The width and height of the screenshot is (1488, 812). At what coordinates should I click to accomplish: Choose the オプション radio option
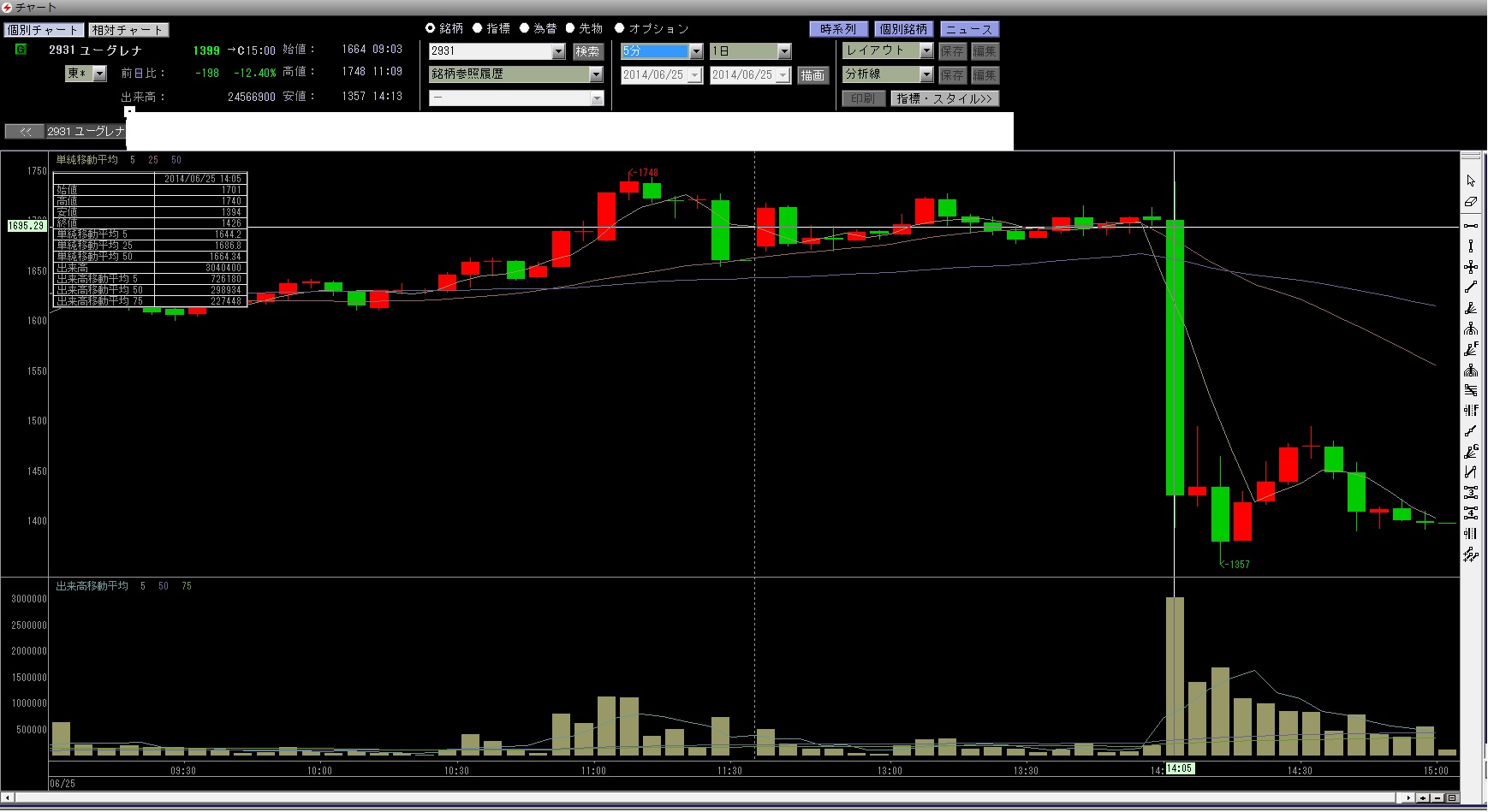[x=620, y=28]
